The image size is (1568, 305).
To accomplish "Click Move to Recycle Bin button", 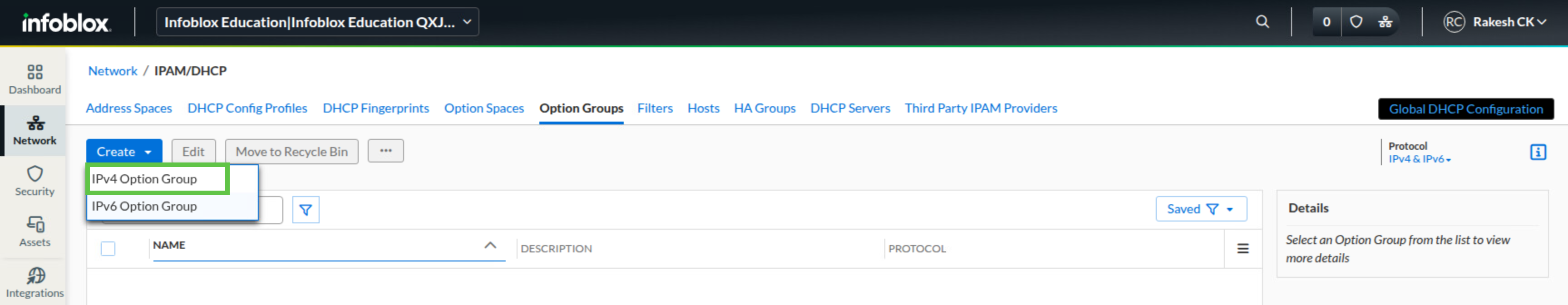I will point(291,152).
